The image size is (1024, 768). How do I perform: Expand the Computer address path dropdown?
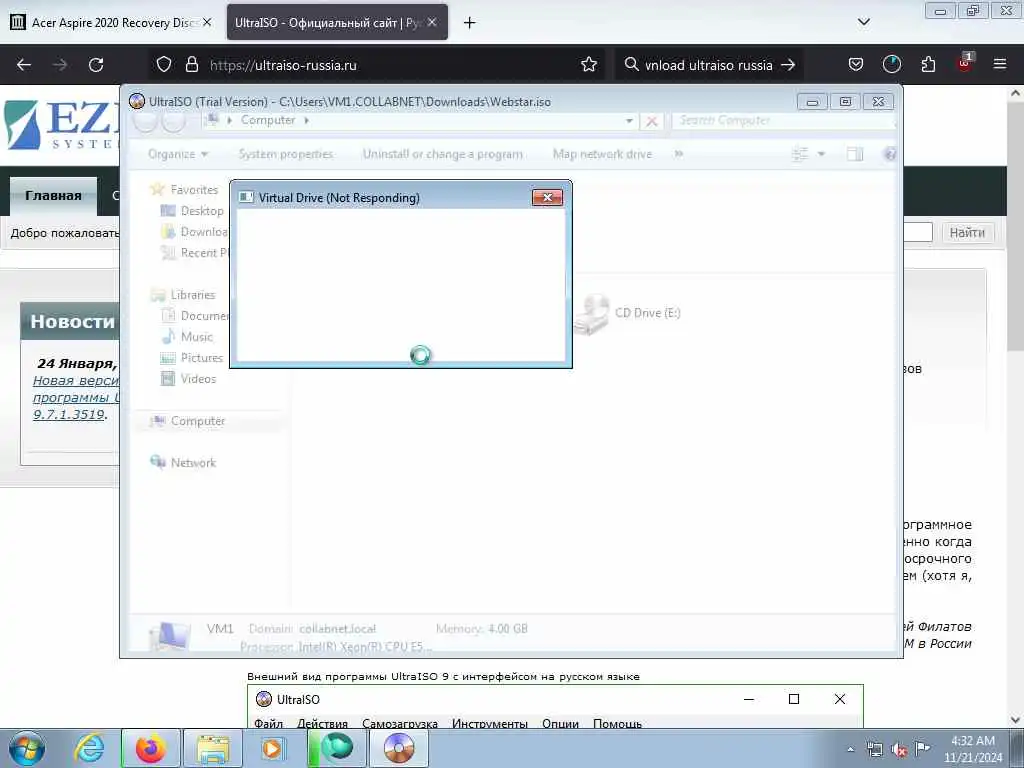pyautogui.click(x=629, y=121)
